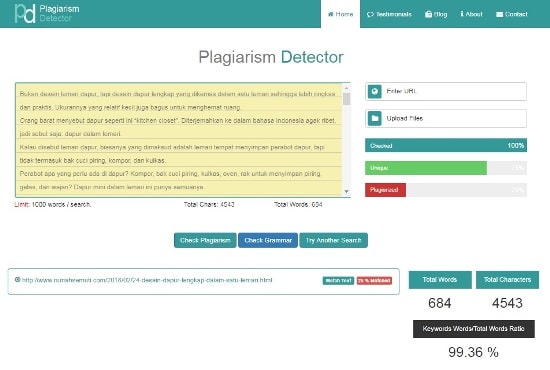Click the green Unique progress bar

[426, 168]
